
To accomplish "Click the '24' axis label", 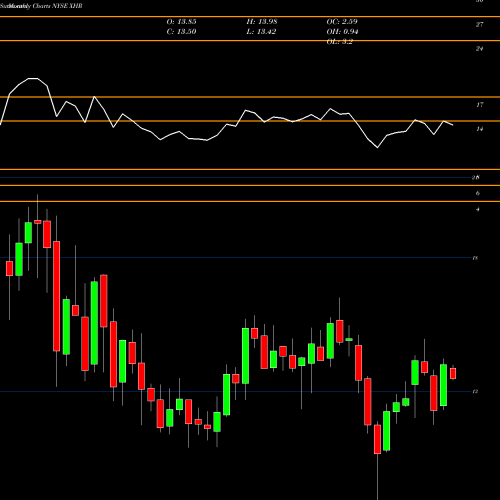I will [x=479, y=49].
